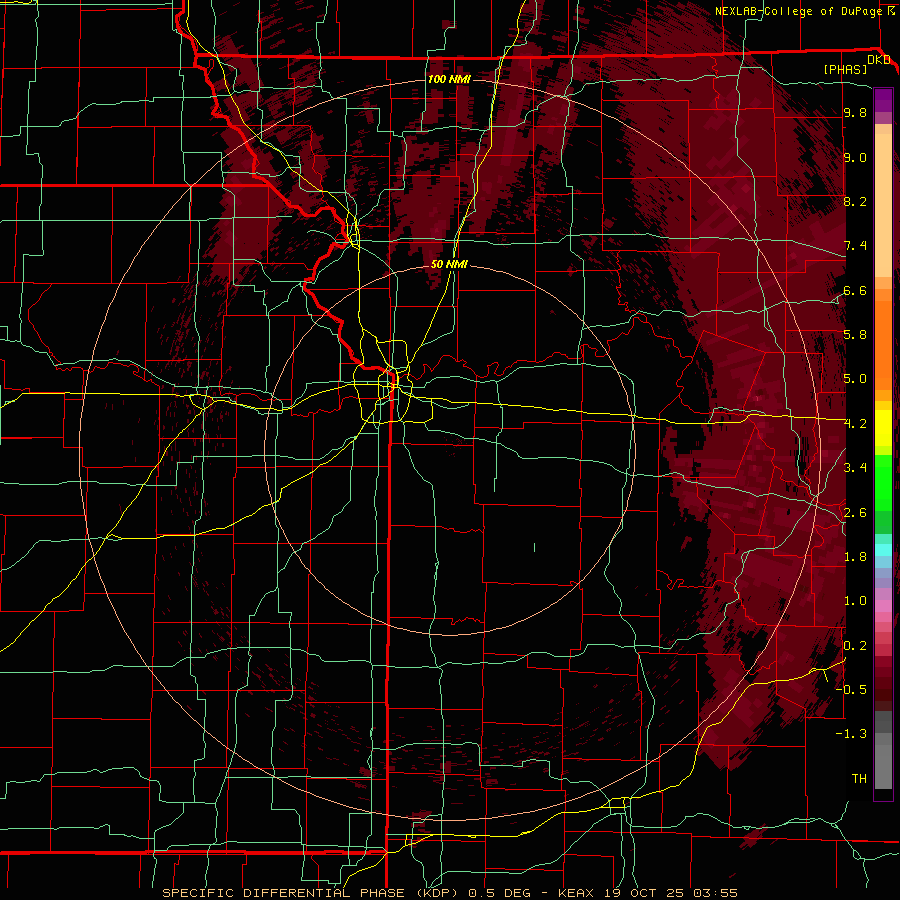The image size is (900, 900).
Task: Click the purple top color bar segment
Action: [x=883, y=100]
